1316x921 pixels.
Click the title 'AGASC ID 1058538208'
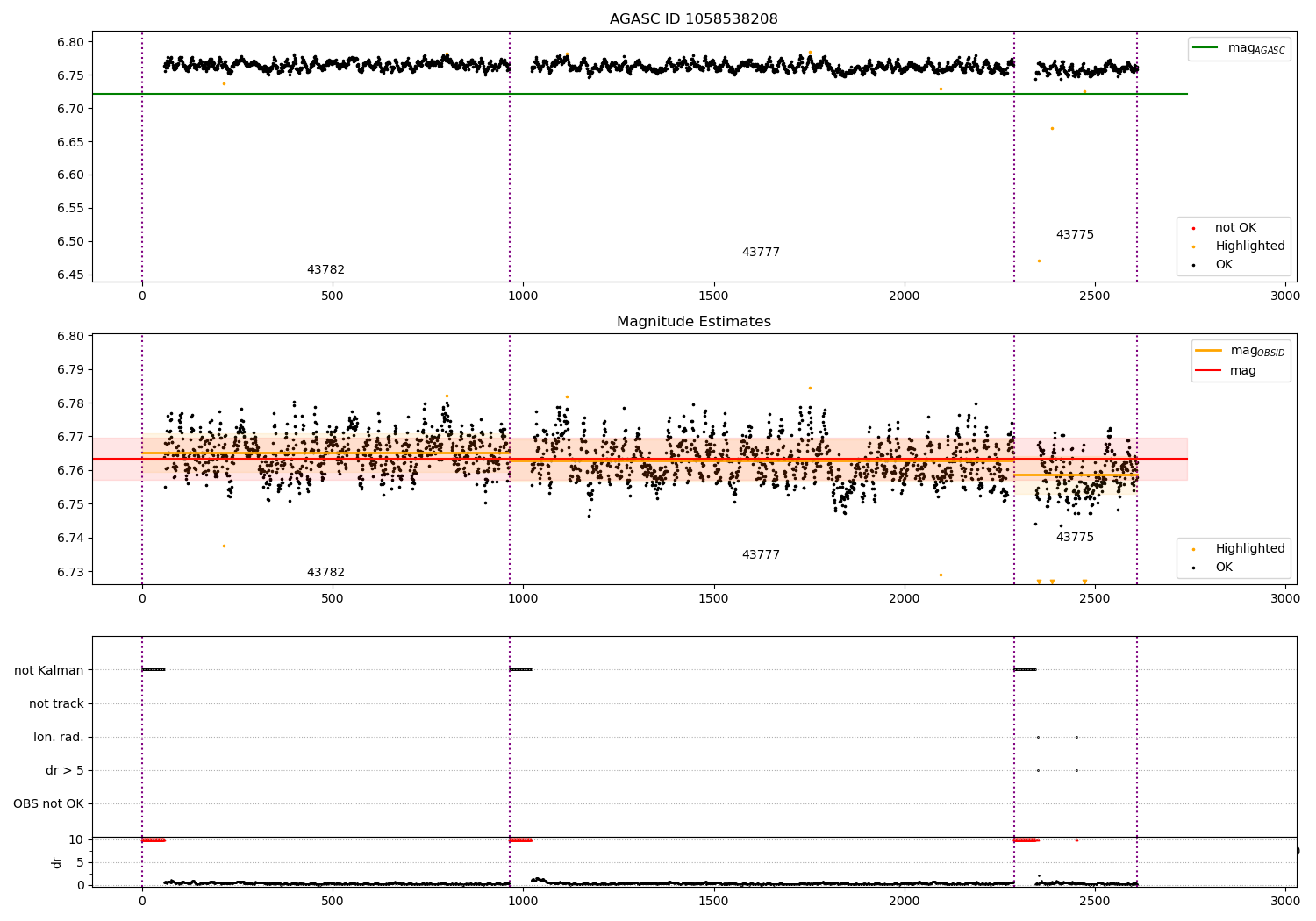point(694,19)
